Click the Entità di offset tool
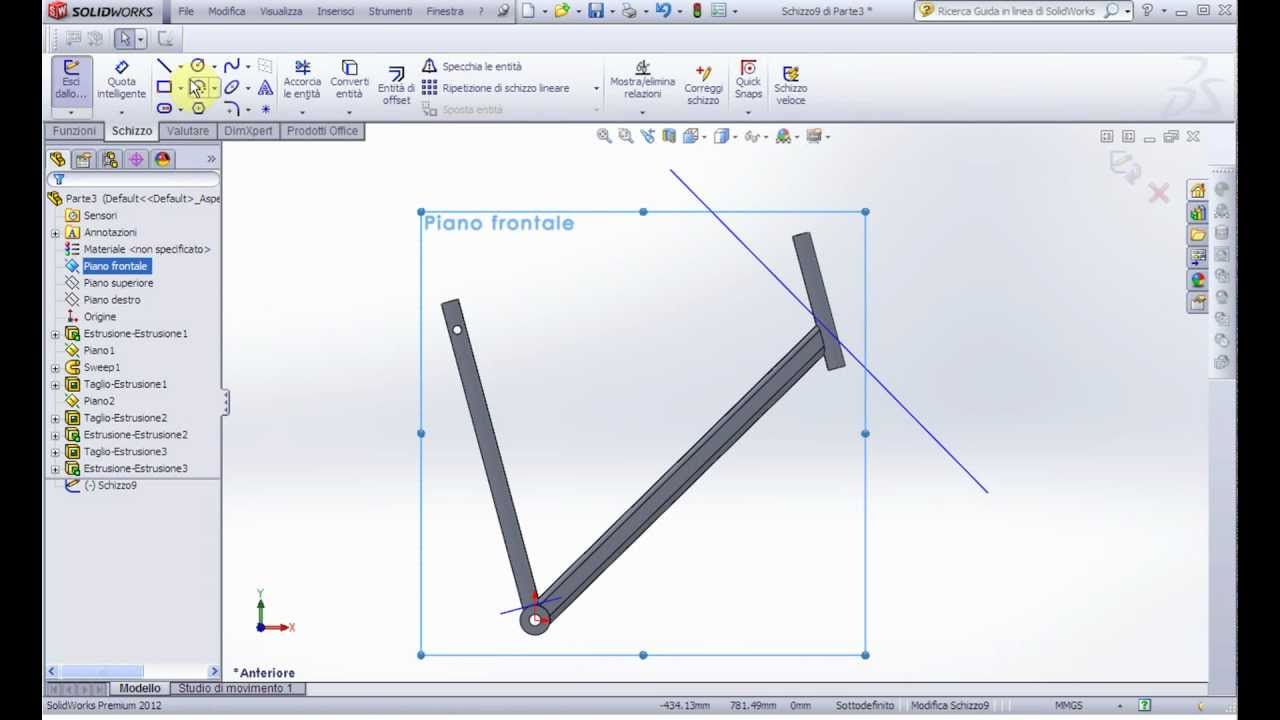This screenshot has width=1280, height=720. [x=396, y=85]
